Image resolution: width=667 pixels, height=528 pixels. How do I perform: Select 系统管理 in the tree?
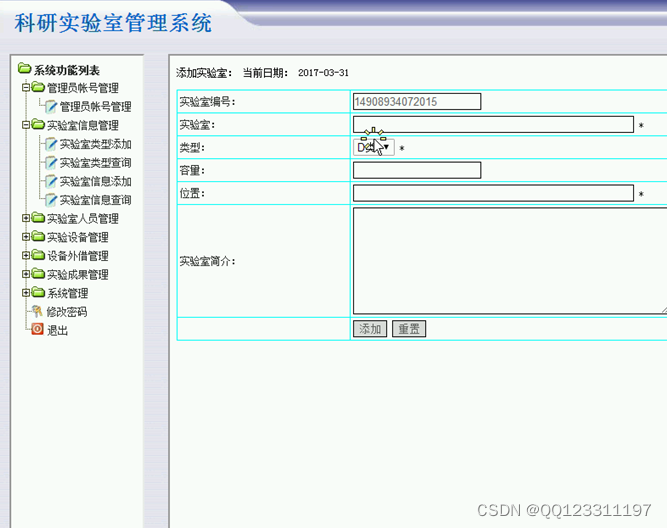pyautogui.click(x=67, y=293)
